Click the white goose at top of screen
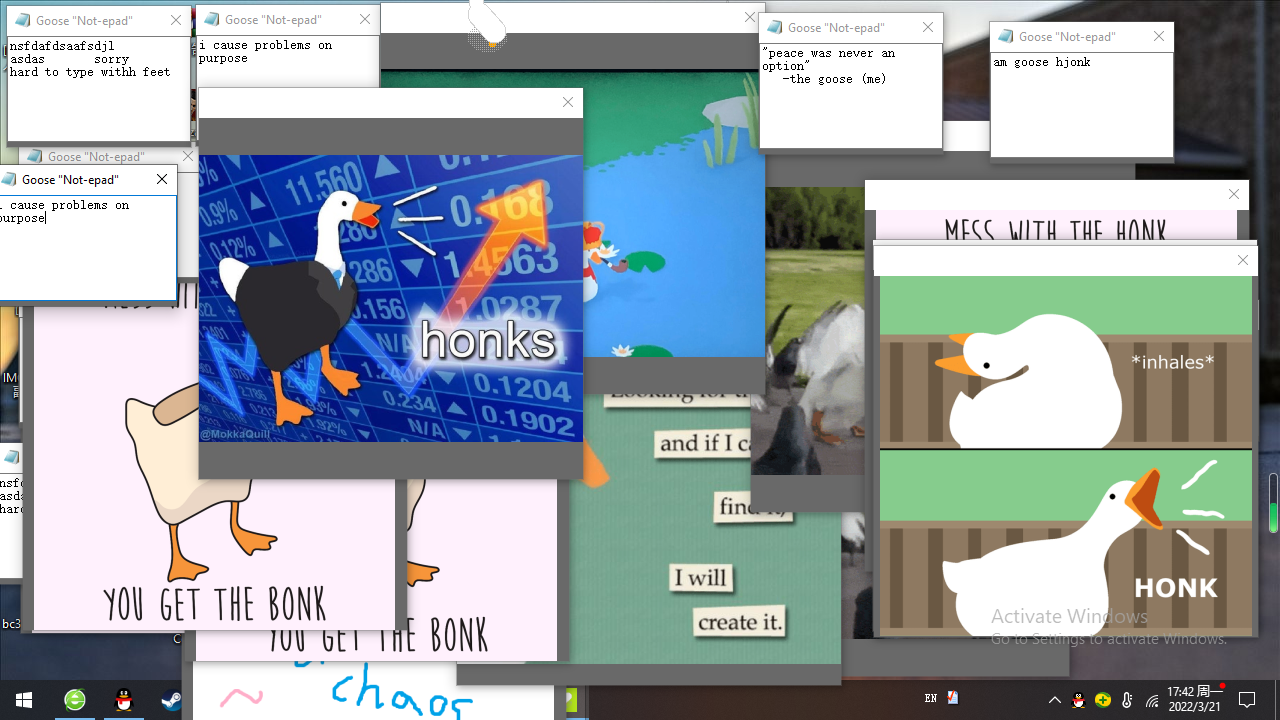This screenshot has width=1280, height=720. pos(487,24)
